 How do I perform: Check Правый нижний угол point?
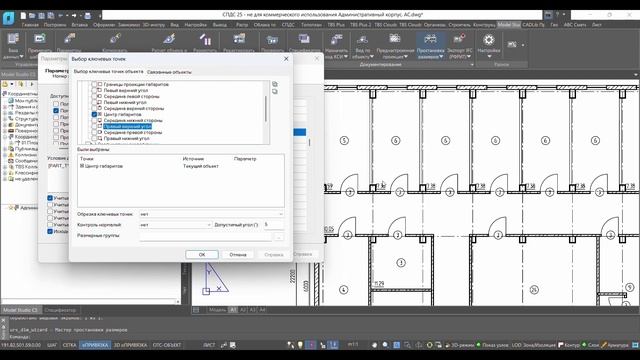click(x=94, y=138)
